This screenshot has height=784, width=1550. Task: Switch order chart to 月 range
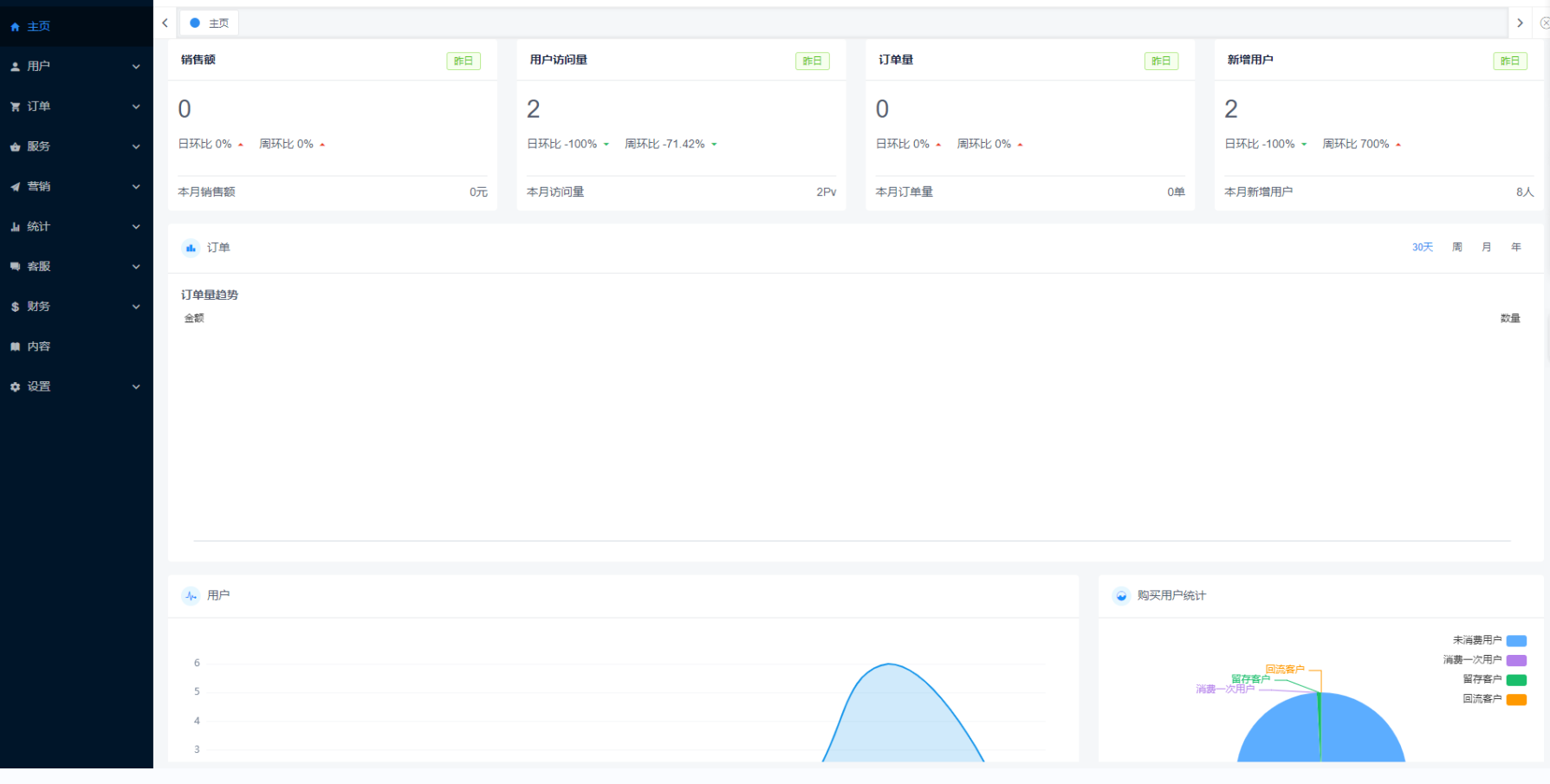(1487, 248)
